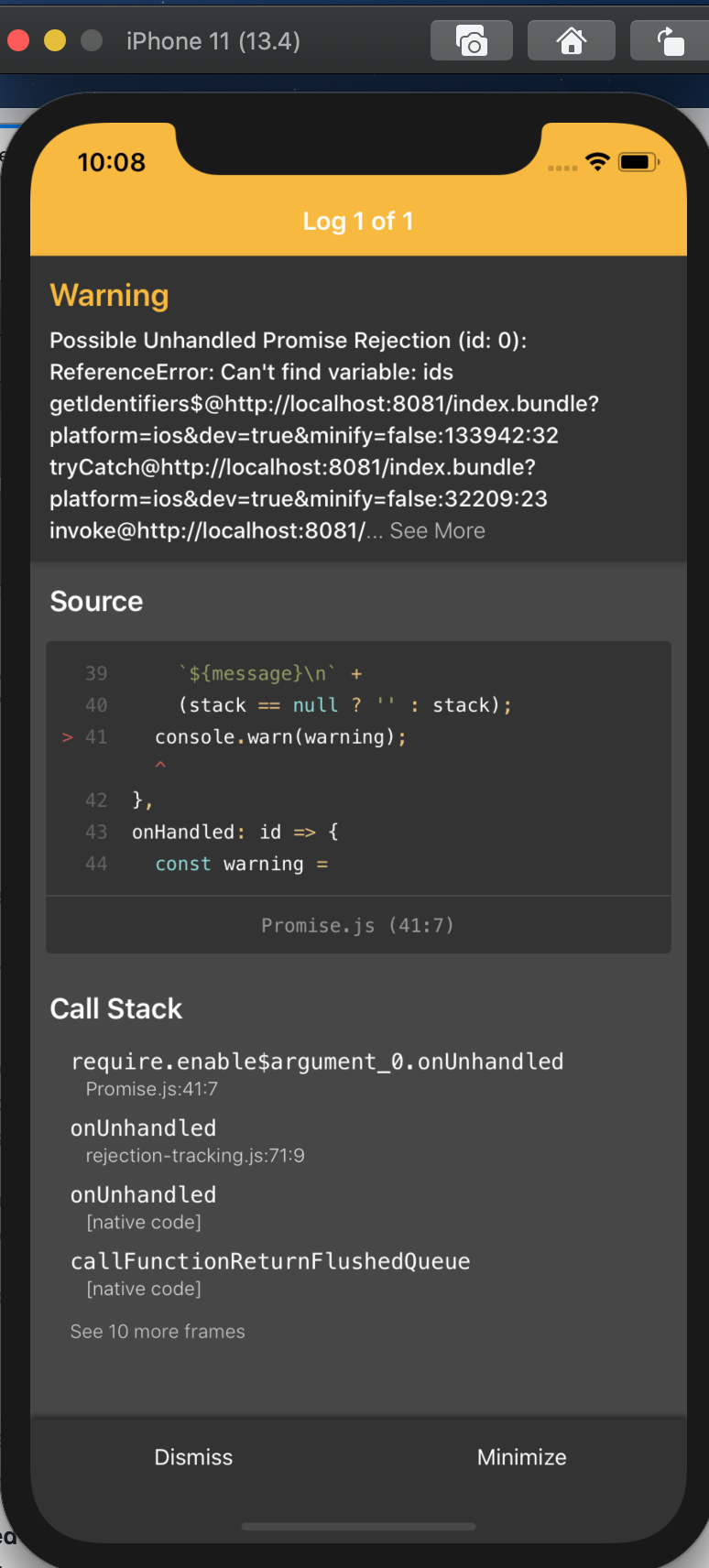Click the cellular signal dots icon
The image size is (709, 1568).
(x=562, y=166)
